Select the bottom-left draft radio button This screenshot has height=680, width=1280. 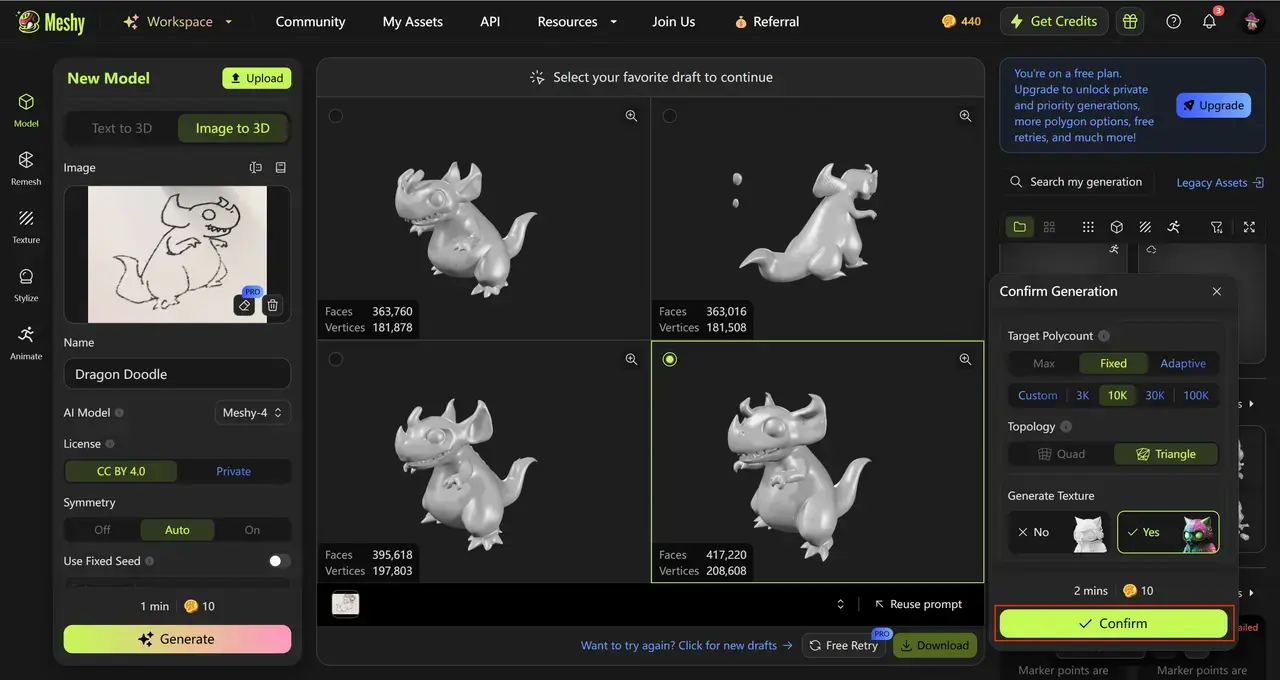(x=336, y=359)
